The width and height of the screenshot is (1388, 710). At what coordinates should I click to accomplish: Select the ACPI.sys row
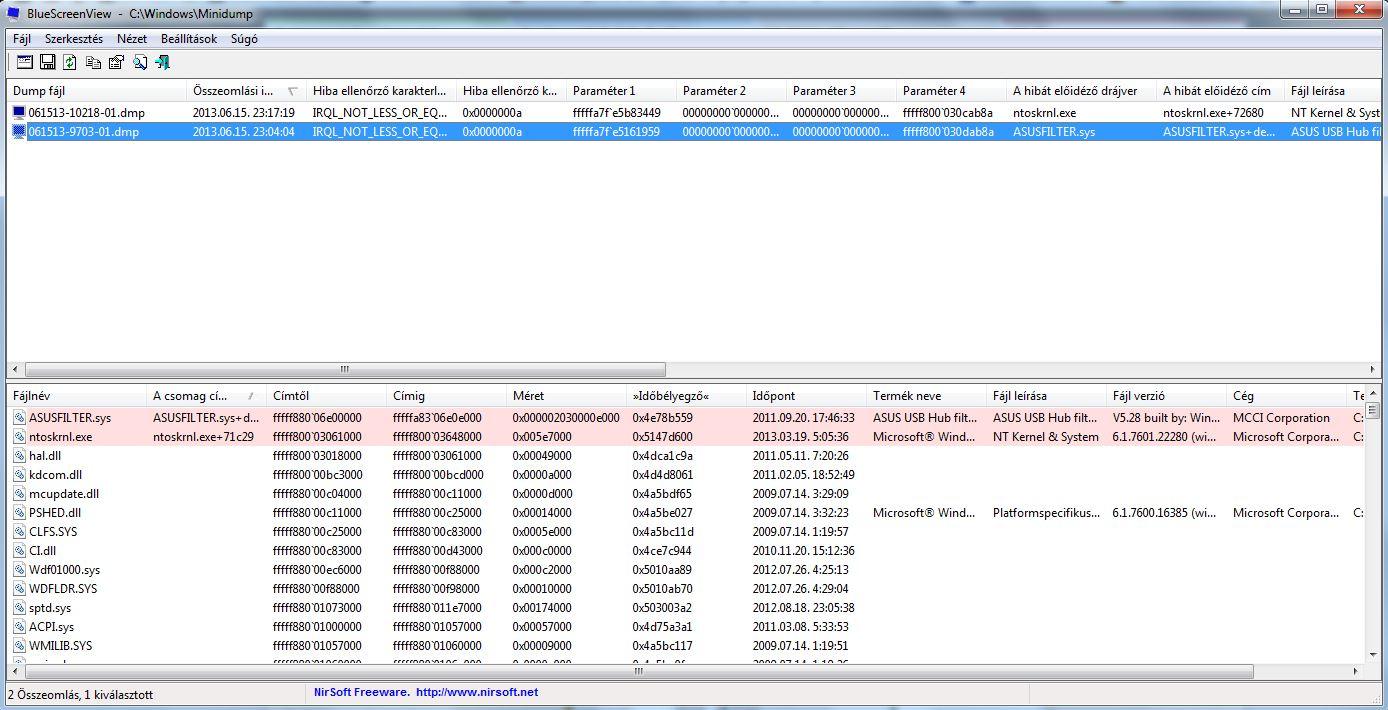686,627
